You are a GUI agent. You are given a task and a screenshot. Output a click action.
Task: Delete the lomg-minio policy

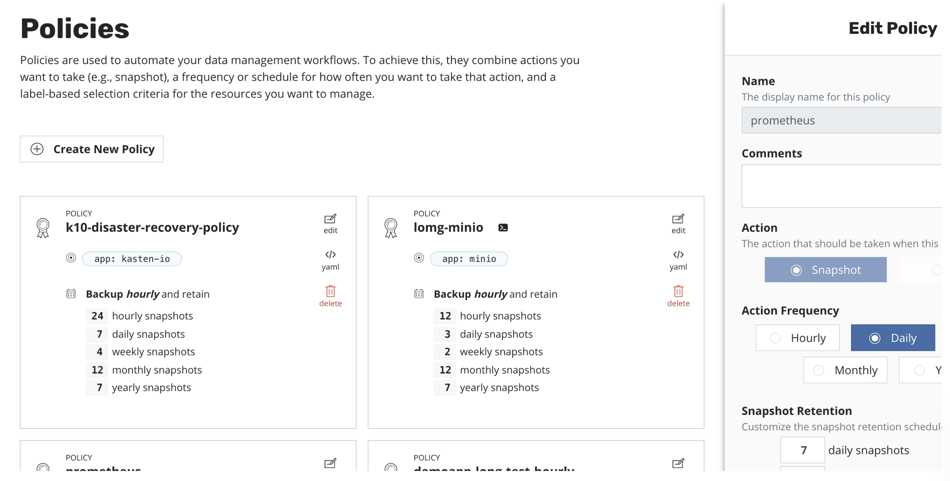coord(678,296)
